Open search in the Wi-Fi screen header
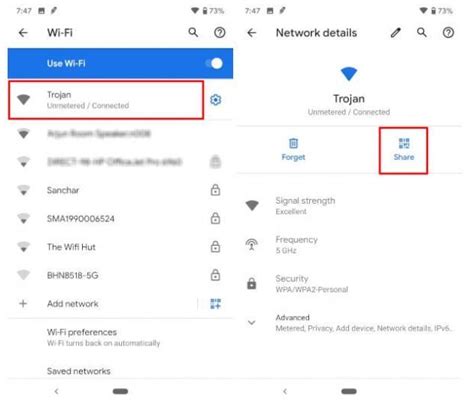The image size is (474, 408). pyautogui.click(x=193, y=32)
